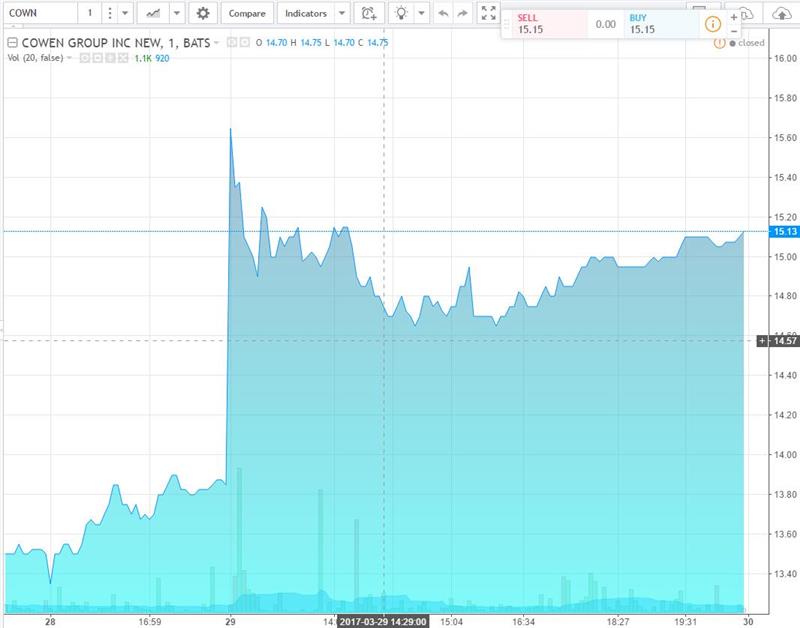The image size is (800, 628).
Task: Open the Compare symbols dialog
Action: point(246,14)
